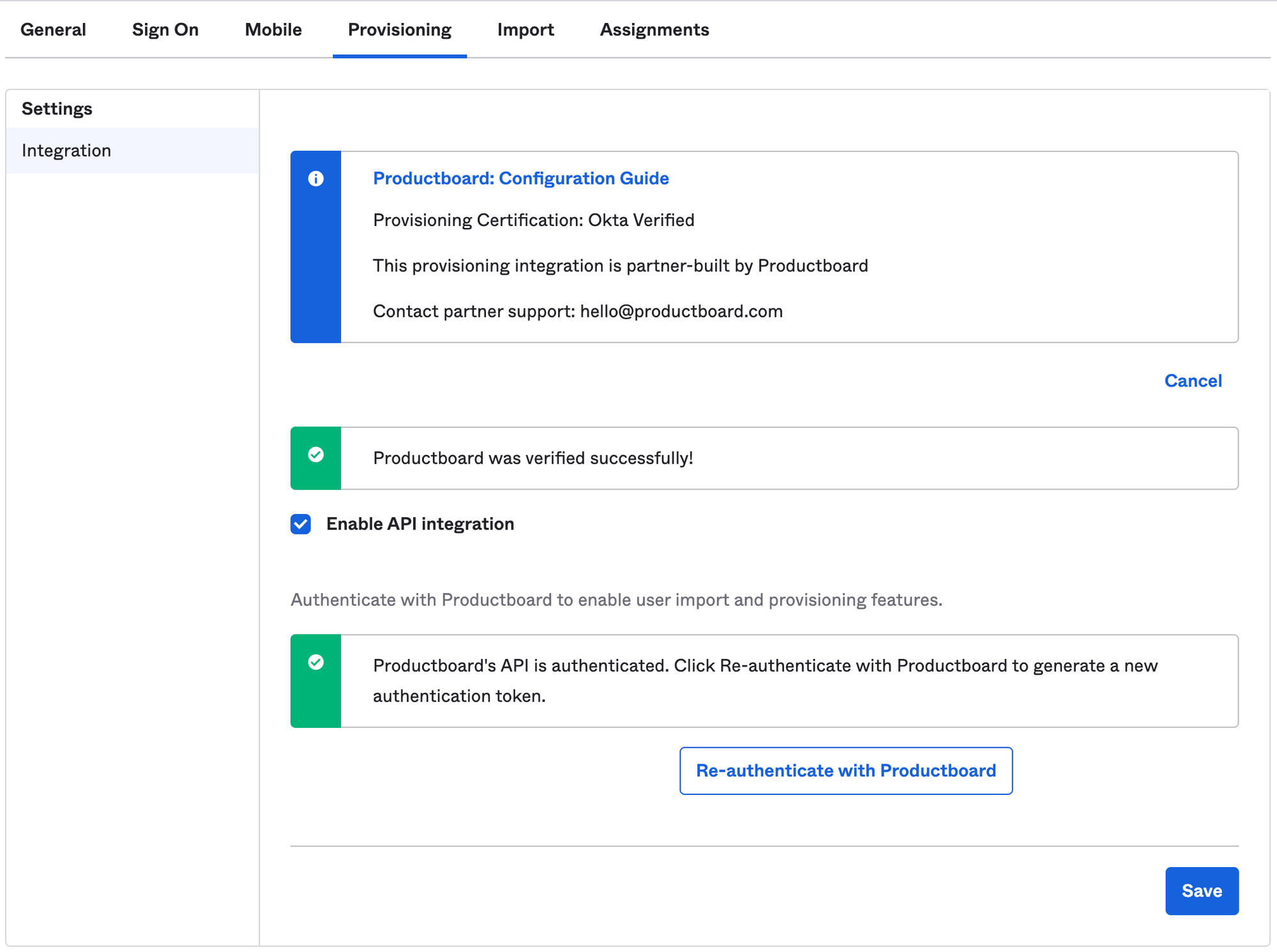This screenshot has width=1277, height=952.
Task: Select the Provisioning tab
Action: pos(398,29)
